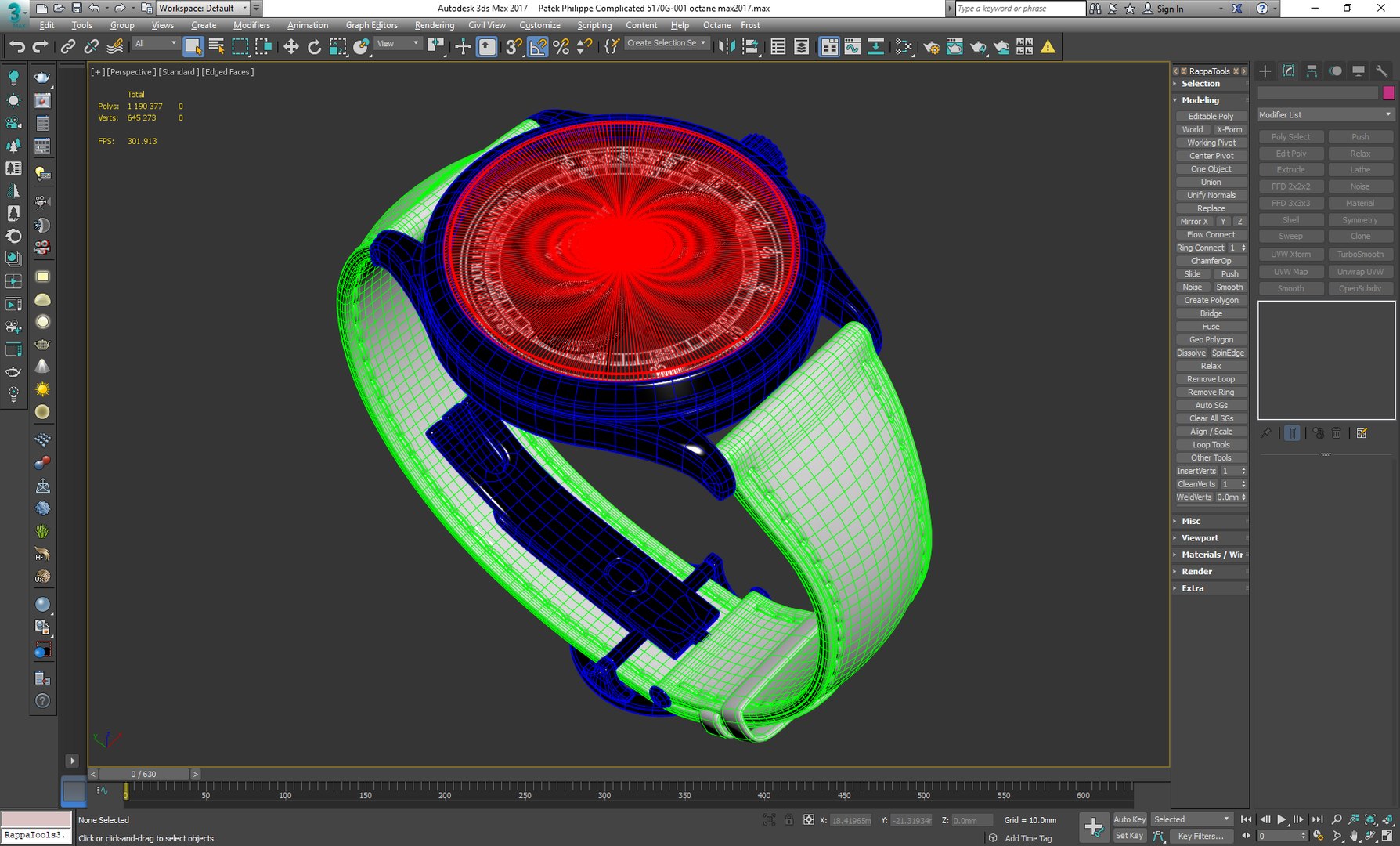The height and width of the screenshot is (846, 1400).
Task: Switch to the Modify command panel
Action: pyautogui.click(x=1288, y=71)
